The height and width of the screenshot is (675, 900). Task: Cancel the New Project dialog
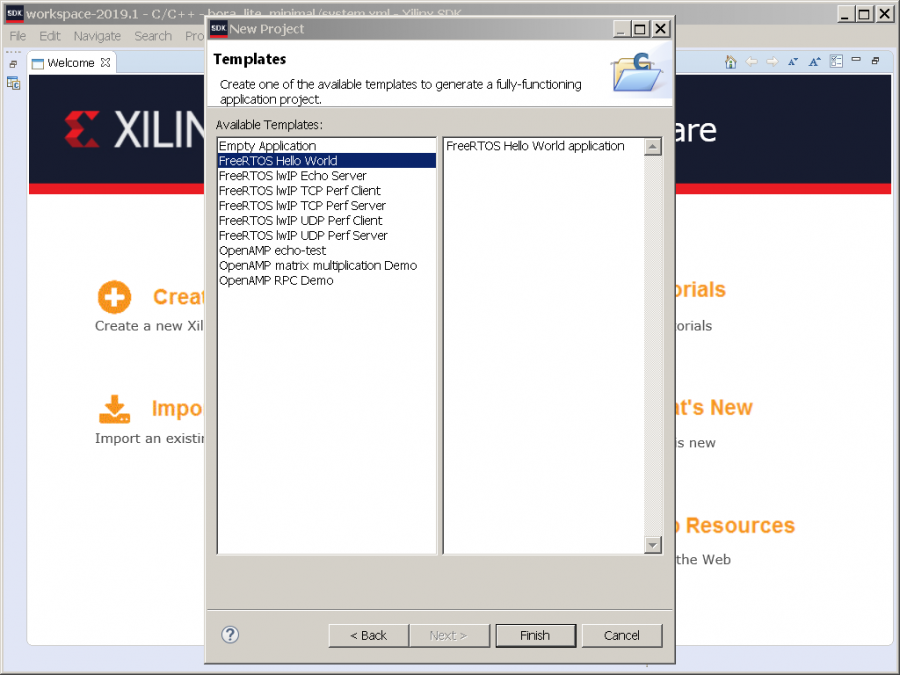coord(621,635)
